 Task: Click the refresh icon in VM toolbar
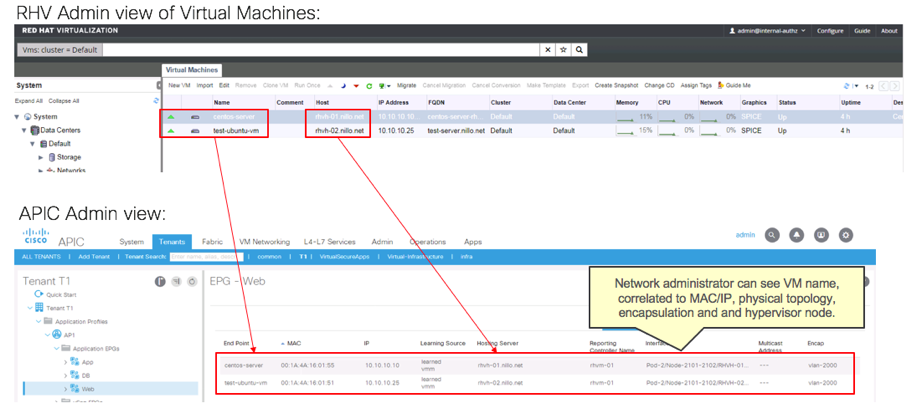click(369, 86)
